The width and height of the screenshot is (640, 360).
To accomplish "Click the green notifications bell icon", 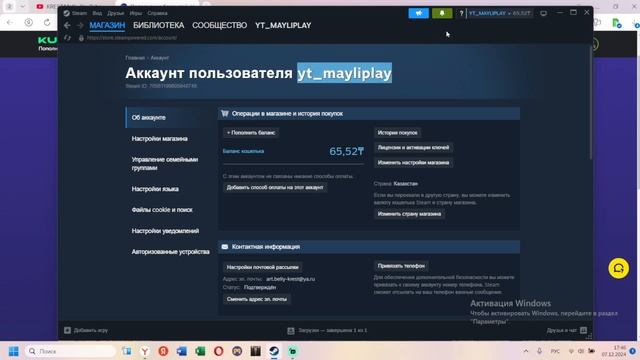I will pos(442,13).
